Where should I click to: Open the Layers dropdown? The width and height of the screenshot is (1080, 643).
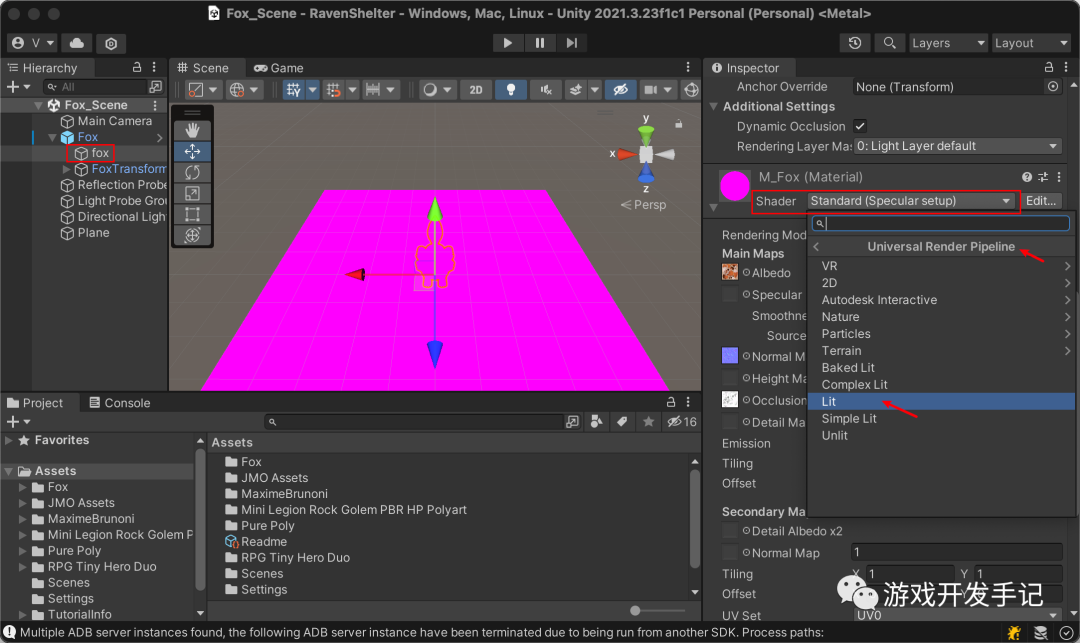point(948,43)
